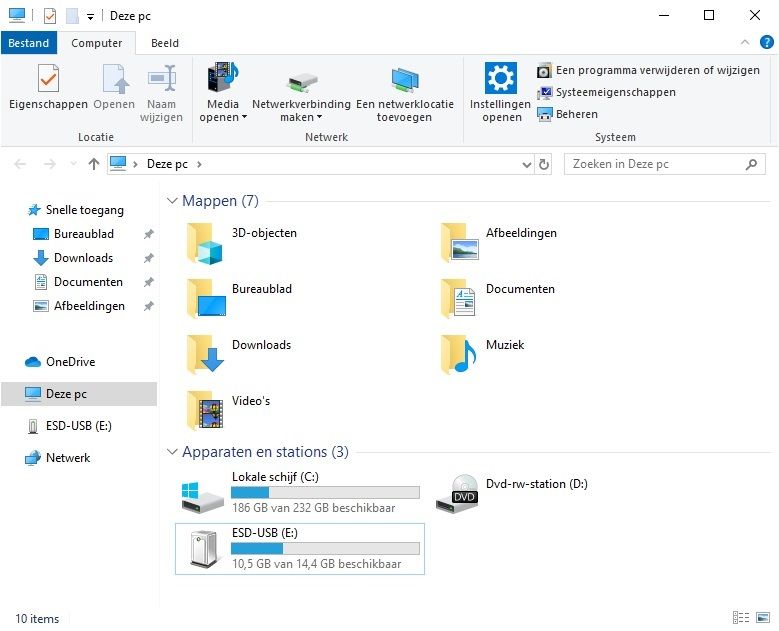779x631 pixels.
Task: Click the pin next to Afbeeldingen
Action: tap(149, 306)
